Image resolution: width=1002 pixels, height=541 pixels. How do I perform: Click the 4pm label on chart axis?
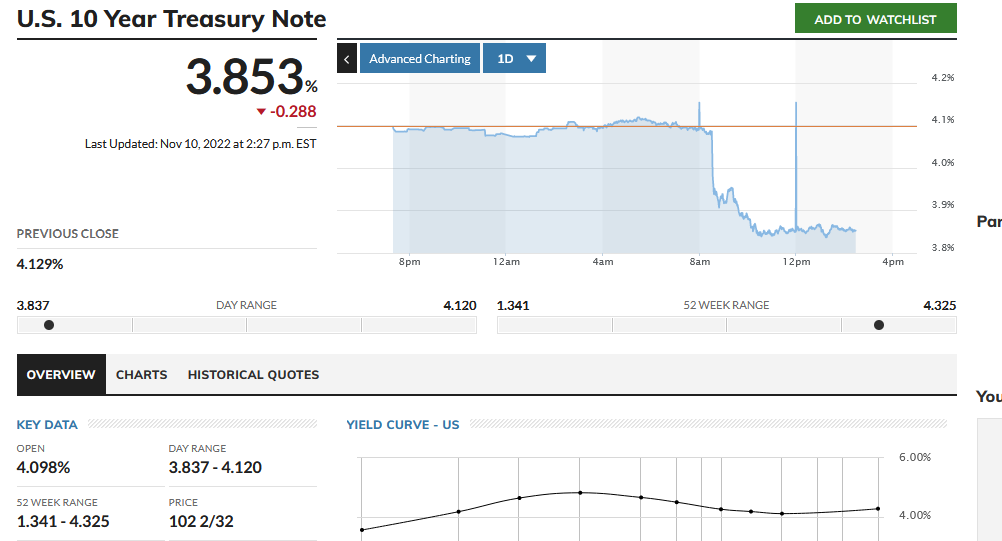pos(893,262)
